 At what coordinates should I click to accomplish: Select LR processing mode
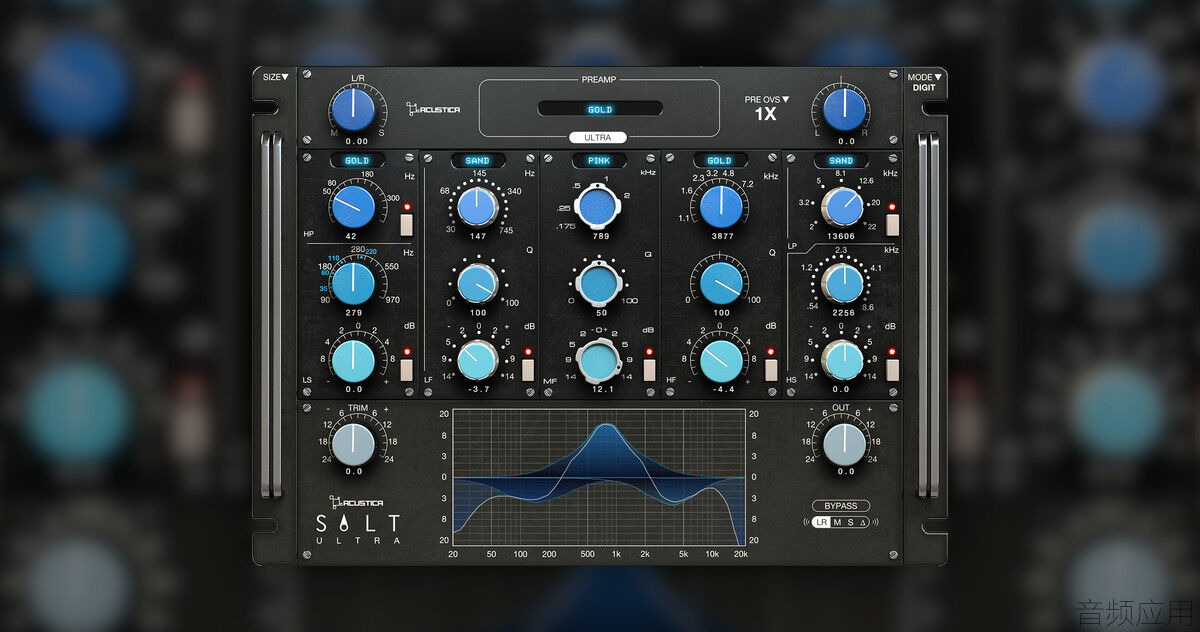(821, 522)
